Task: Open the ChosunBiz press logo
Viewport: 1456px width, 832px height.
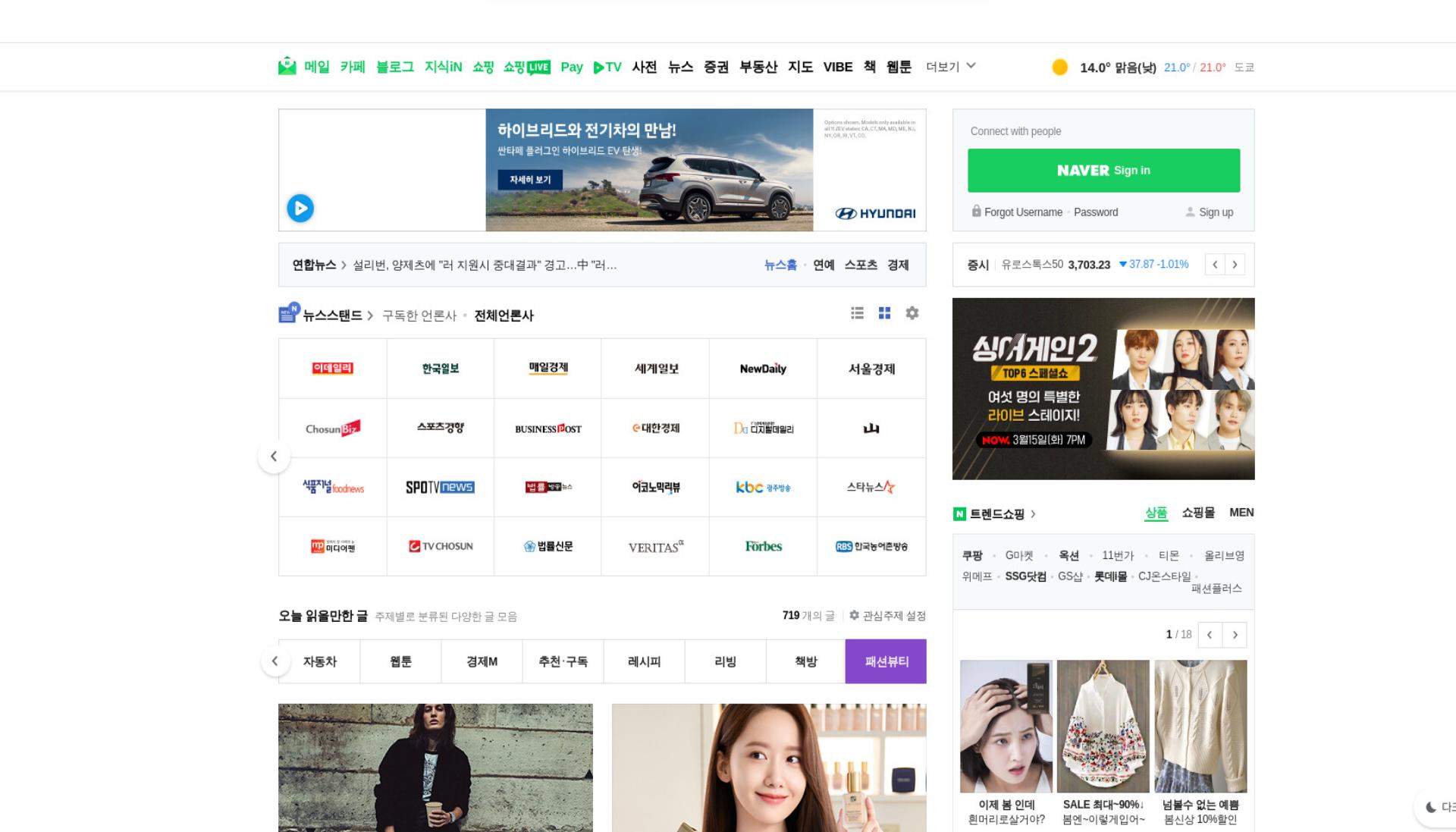Action: click(x=332, y=429)
